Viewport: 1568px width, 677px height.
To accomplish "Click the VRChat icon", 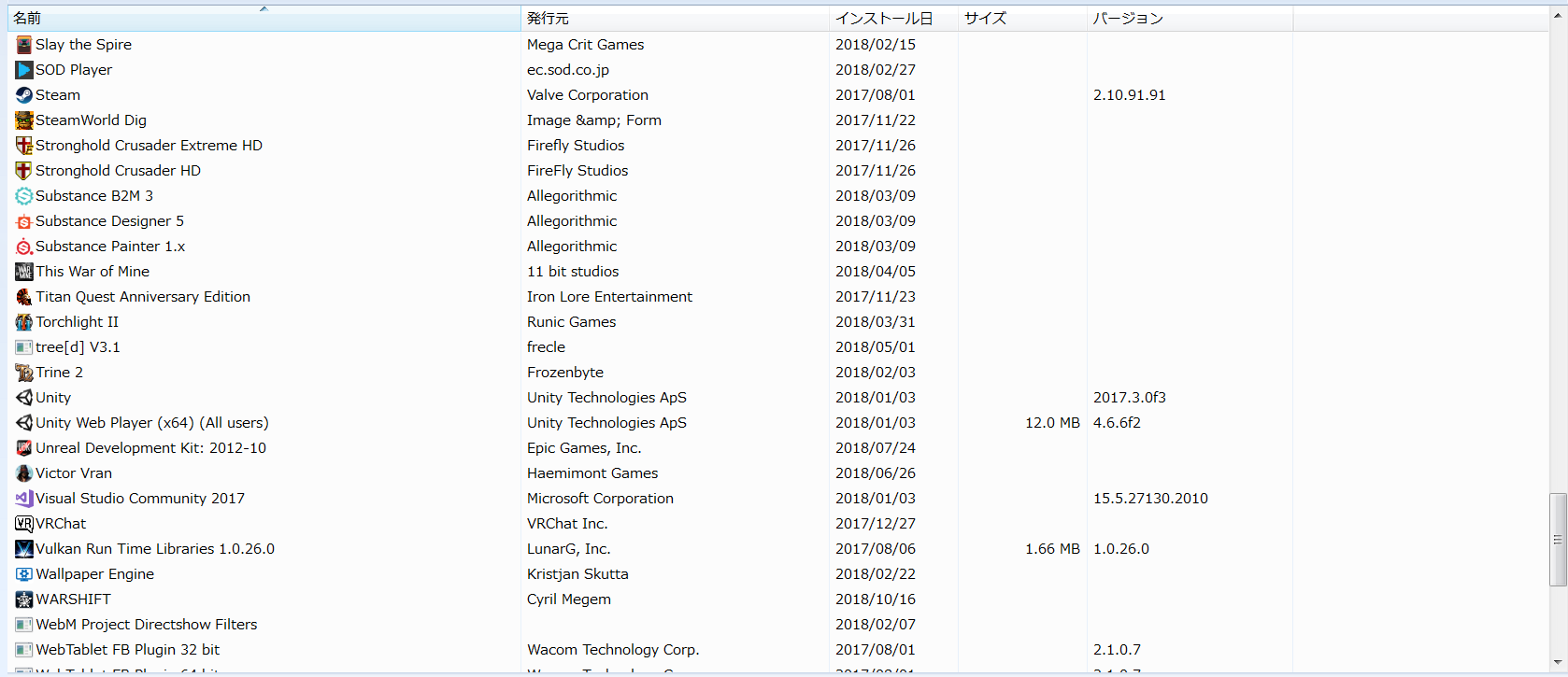I will 24,524.
